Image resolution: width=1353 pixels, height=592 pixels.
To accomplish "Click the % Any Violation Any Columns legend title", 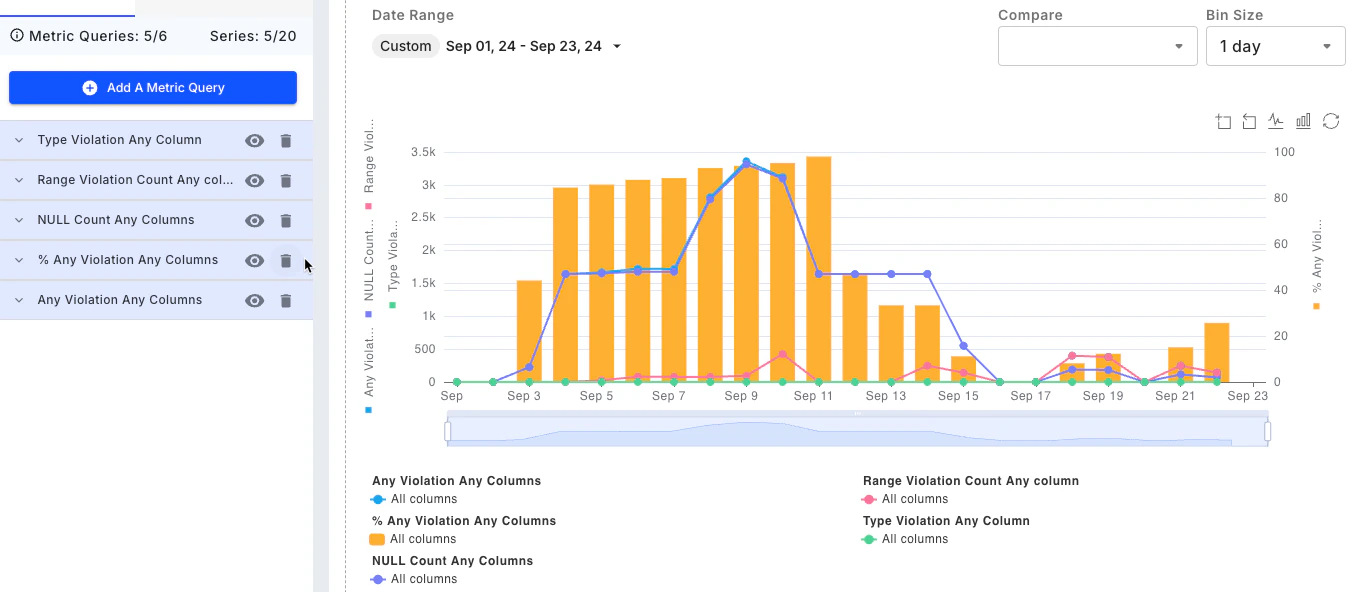I will click(x=464, y=521).
